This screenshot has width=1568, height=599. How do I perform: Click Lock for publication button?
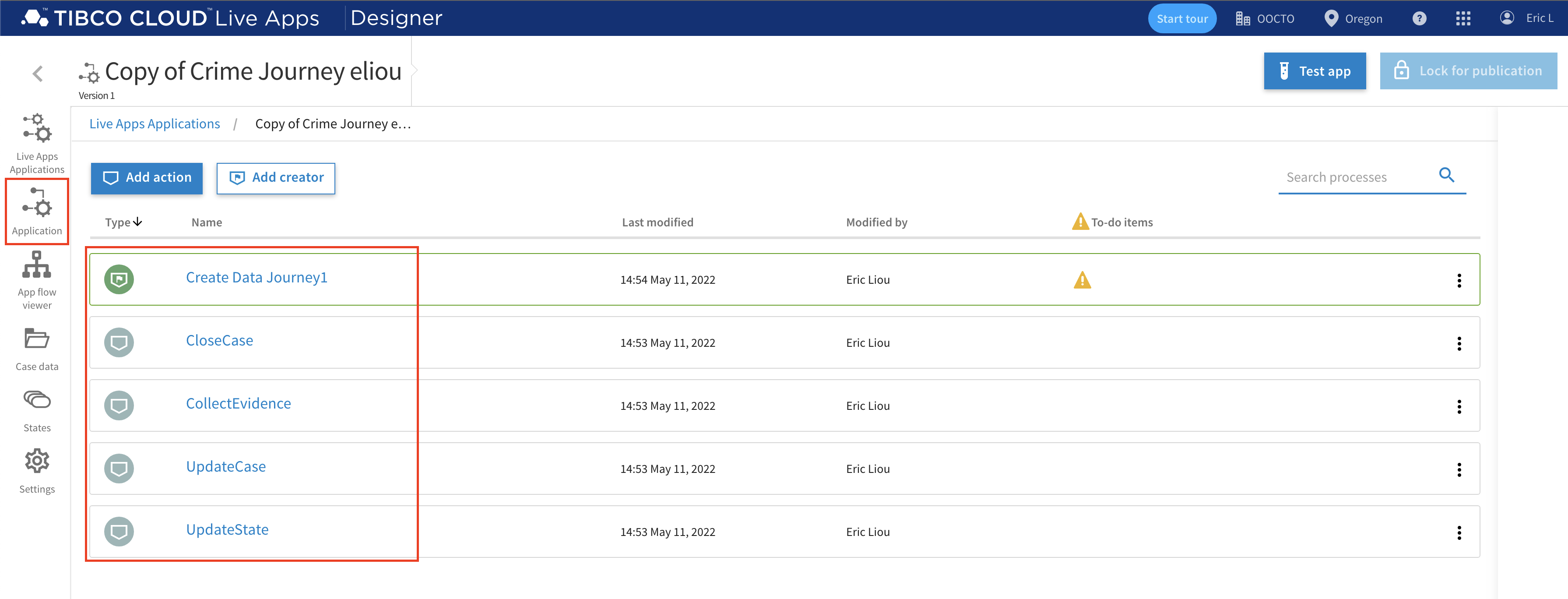[1468, 71]
